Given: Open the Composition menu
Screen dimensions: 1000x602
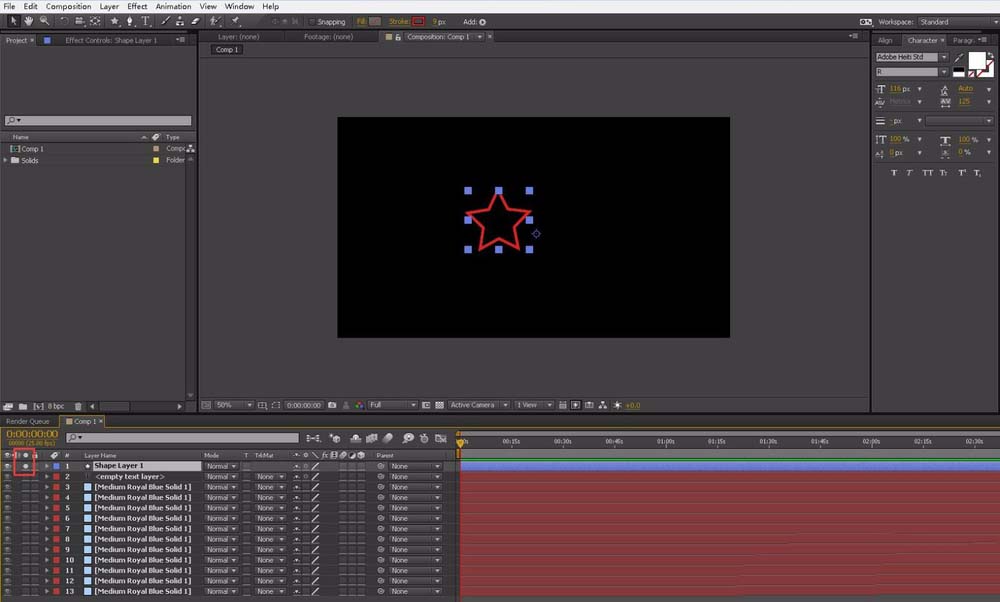Looking at the screenshot, I should pyautogui.click(x=68, y=6).
